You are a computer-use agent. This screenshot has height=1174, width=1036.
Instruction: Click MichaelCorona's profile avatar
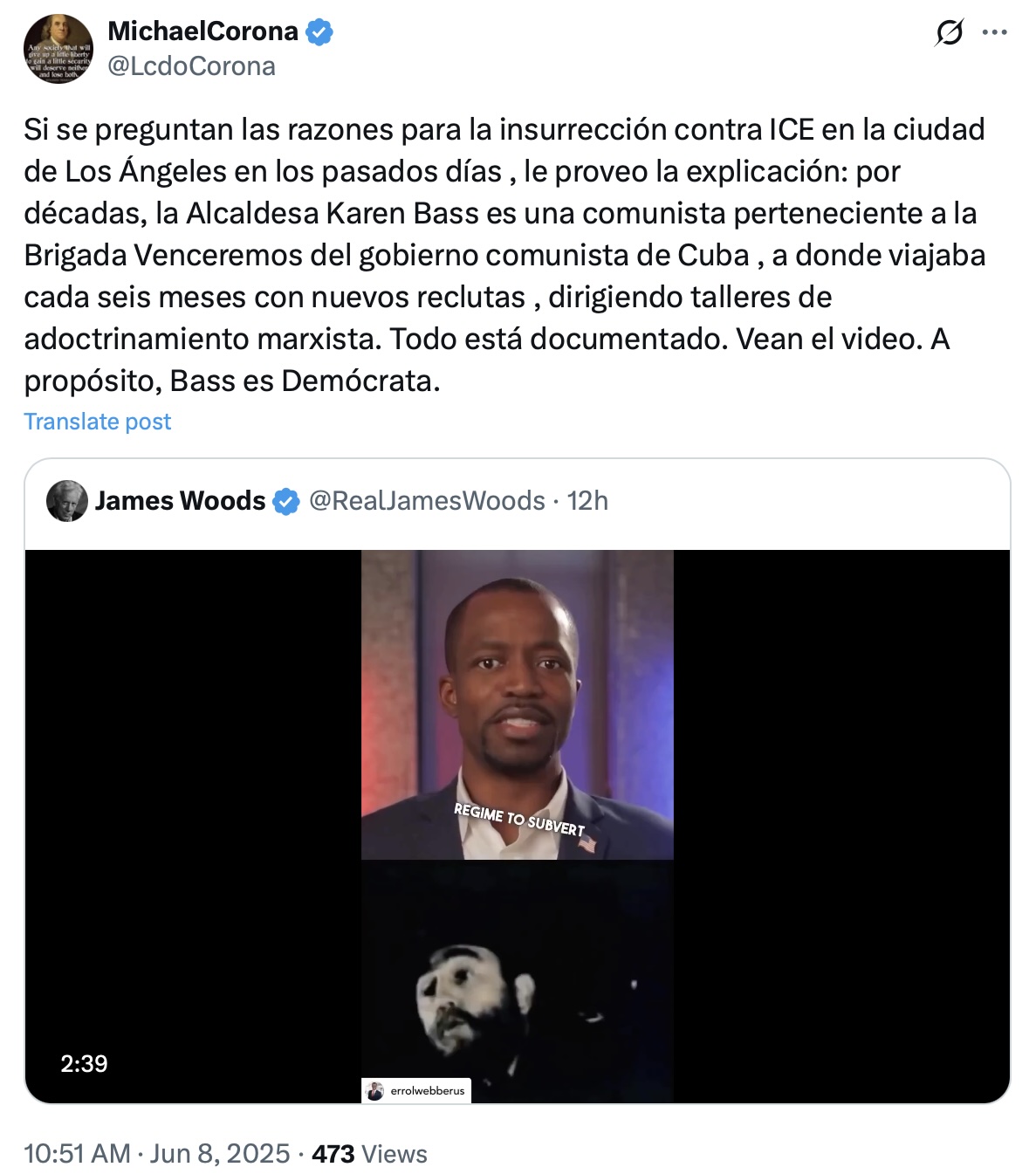point(58,49)
